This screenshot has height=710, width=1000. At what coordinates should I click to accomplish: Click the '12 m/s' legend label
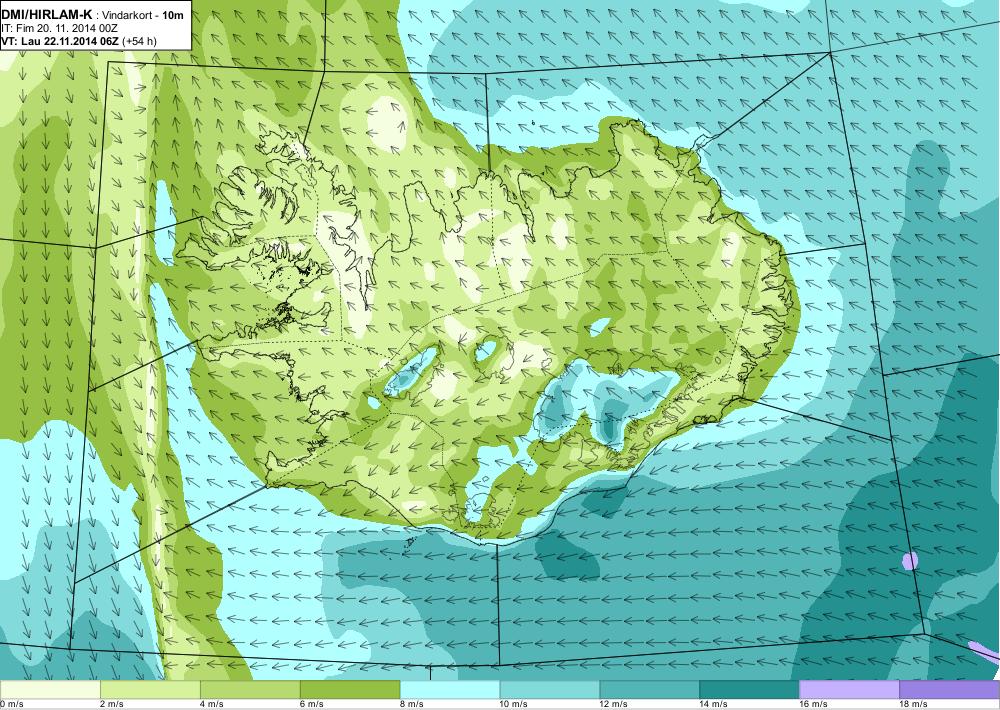(614, 704)
